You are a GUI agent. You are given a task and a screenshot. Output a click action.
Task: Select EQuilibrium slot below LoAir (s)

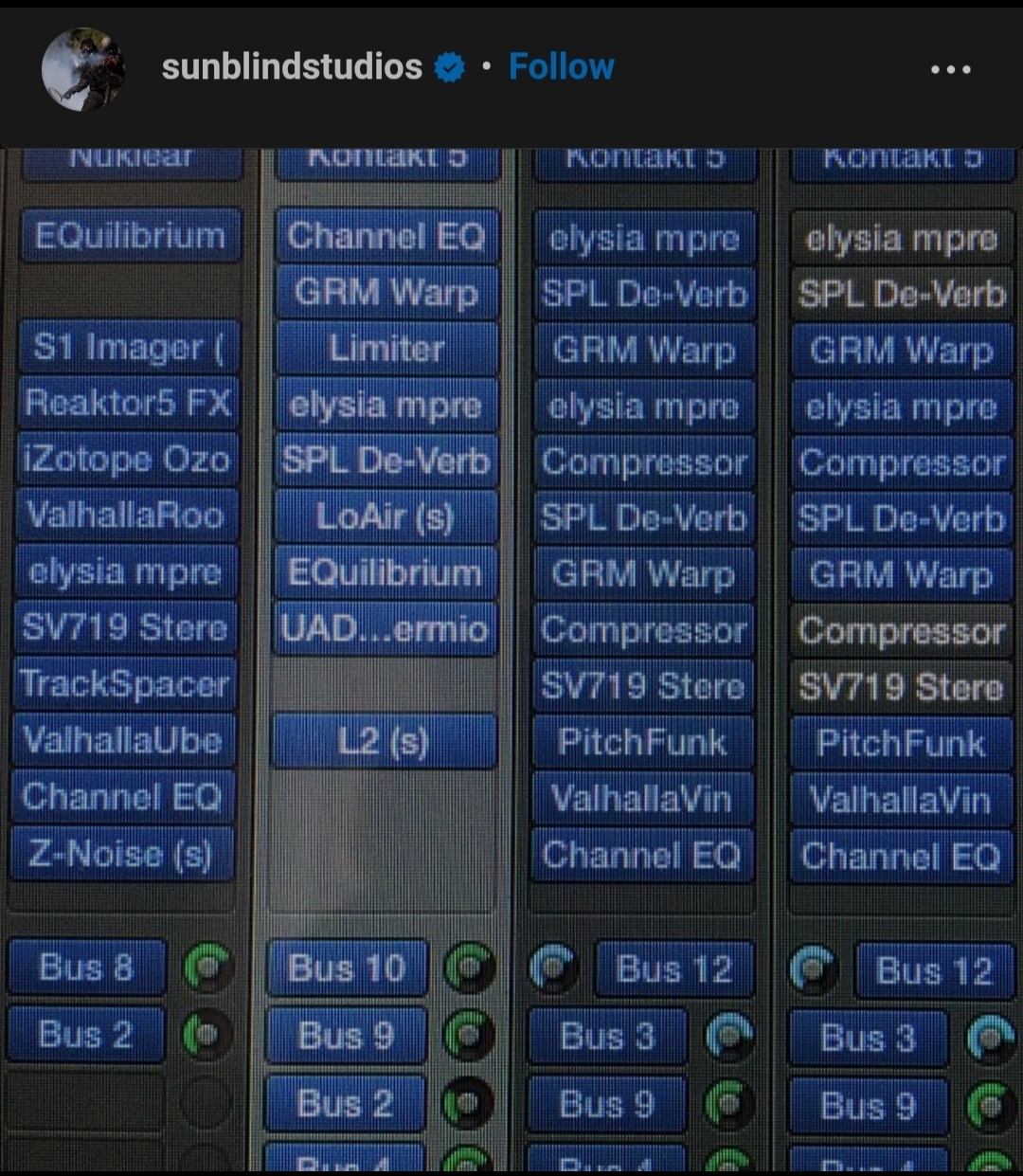coord(386,573)
